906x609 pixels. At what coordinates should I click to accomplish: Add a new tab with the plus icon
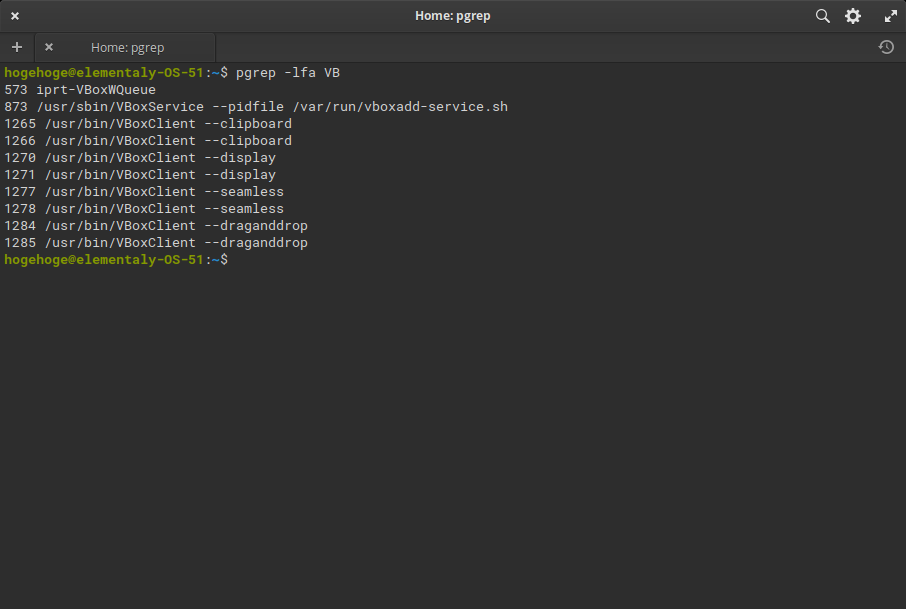point(17,47)
